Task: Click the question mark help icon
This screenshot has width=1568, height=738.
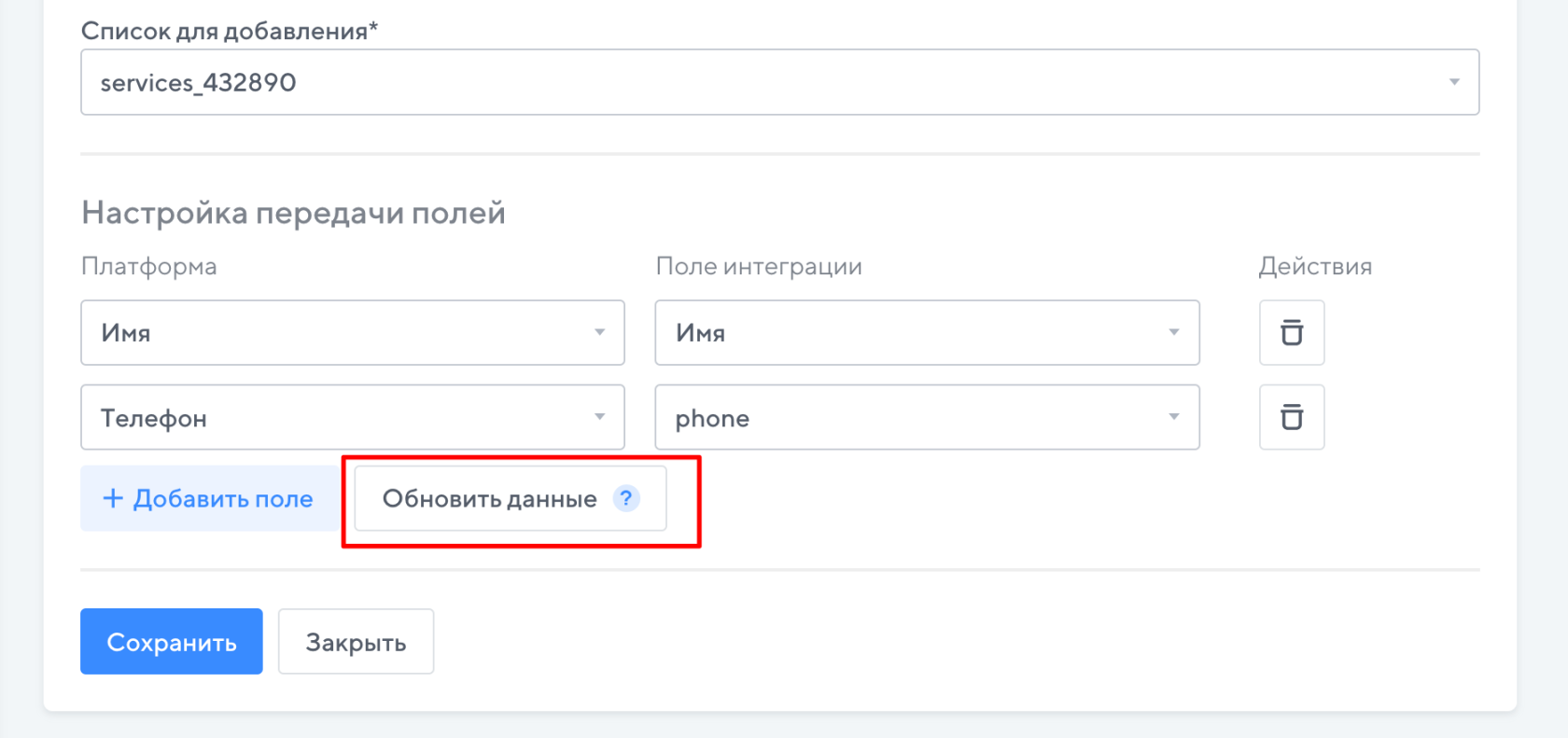Action: 625,498
